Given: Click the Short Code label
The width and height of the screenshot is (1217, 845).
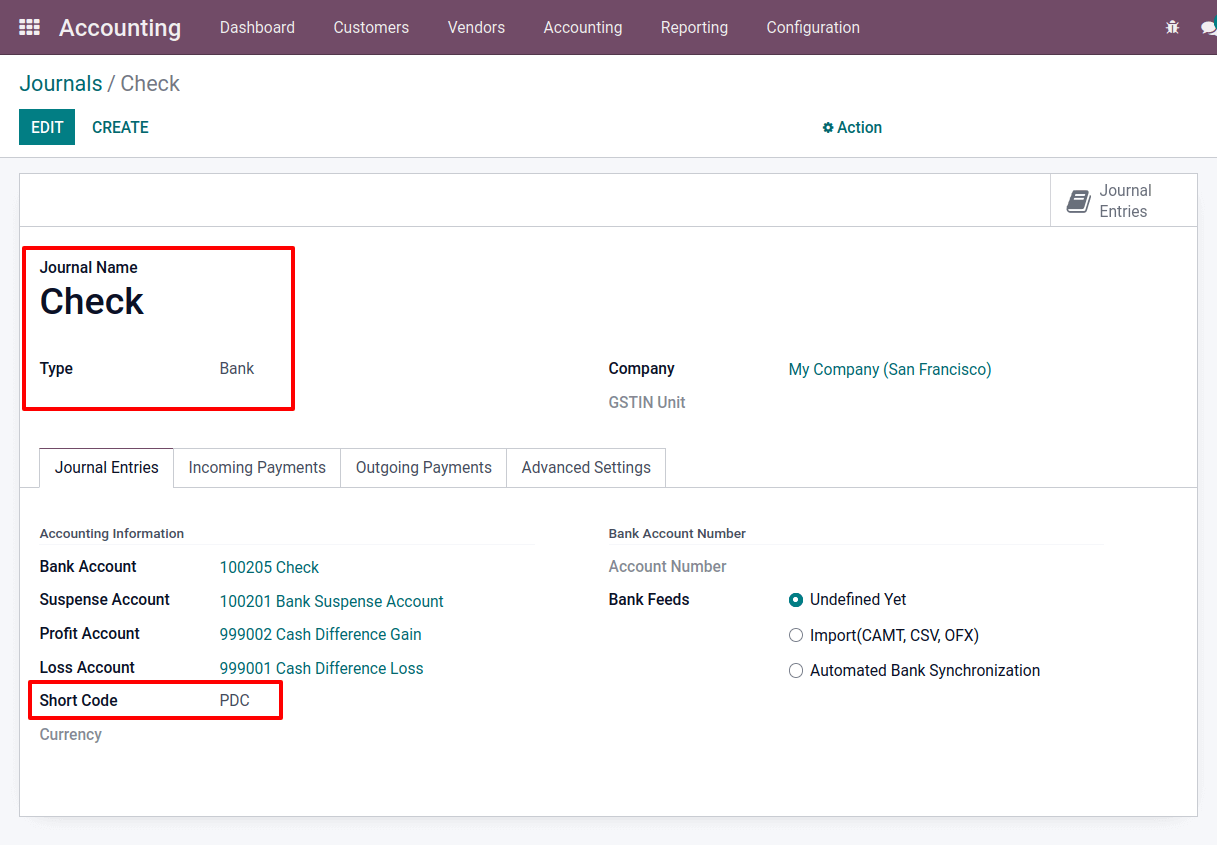Looking at the screenshot, I should pyautogui.click(x=79, y=701).
